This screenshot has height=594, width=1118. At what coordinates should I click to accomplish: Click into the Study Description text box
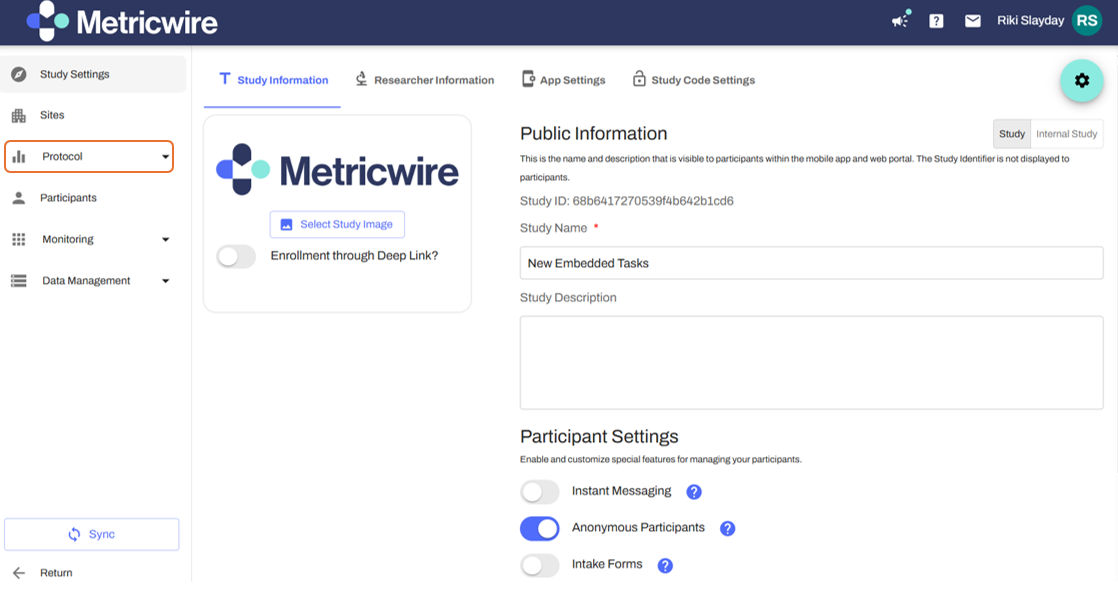click(x=811, y=362)
